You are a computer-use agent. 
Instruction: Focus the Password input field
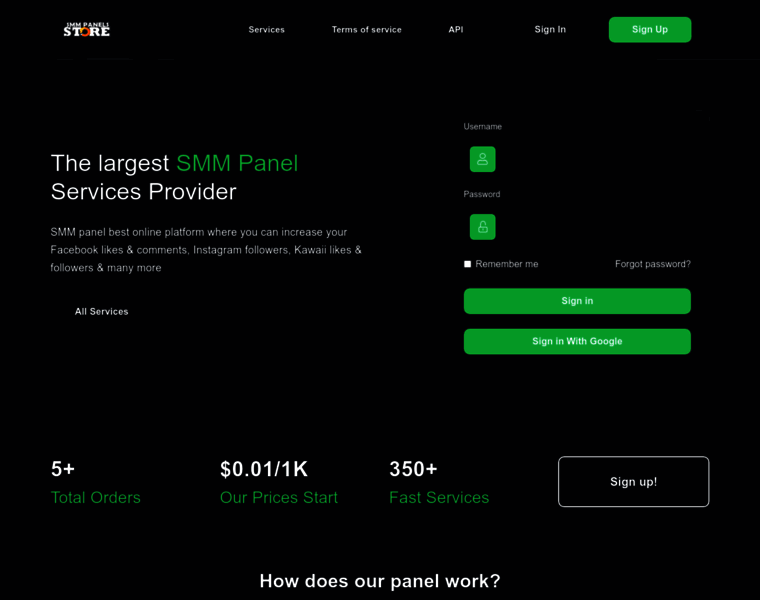[x=592, y=227]
